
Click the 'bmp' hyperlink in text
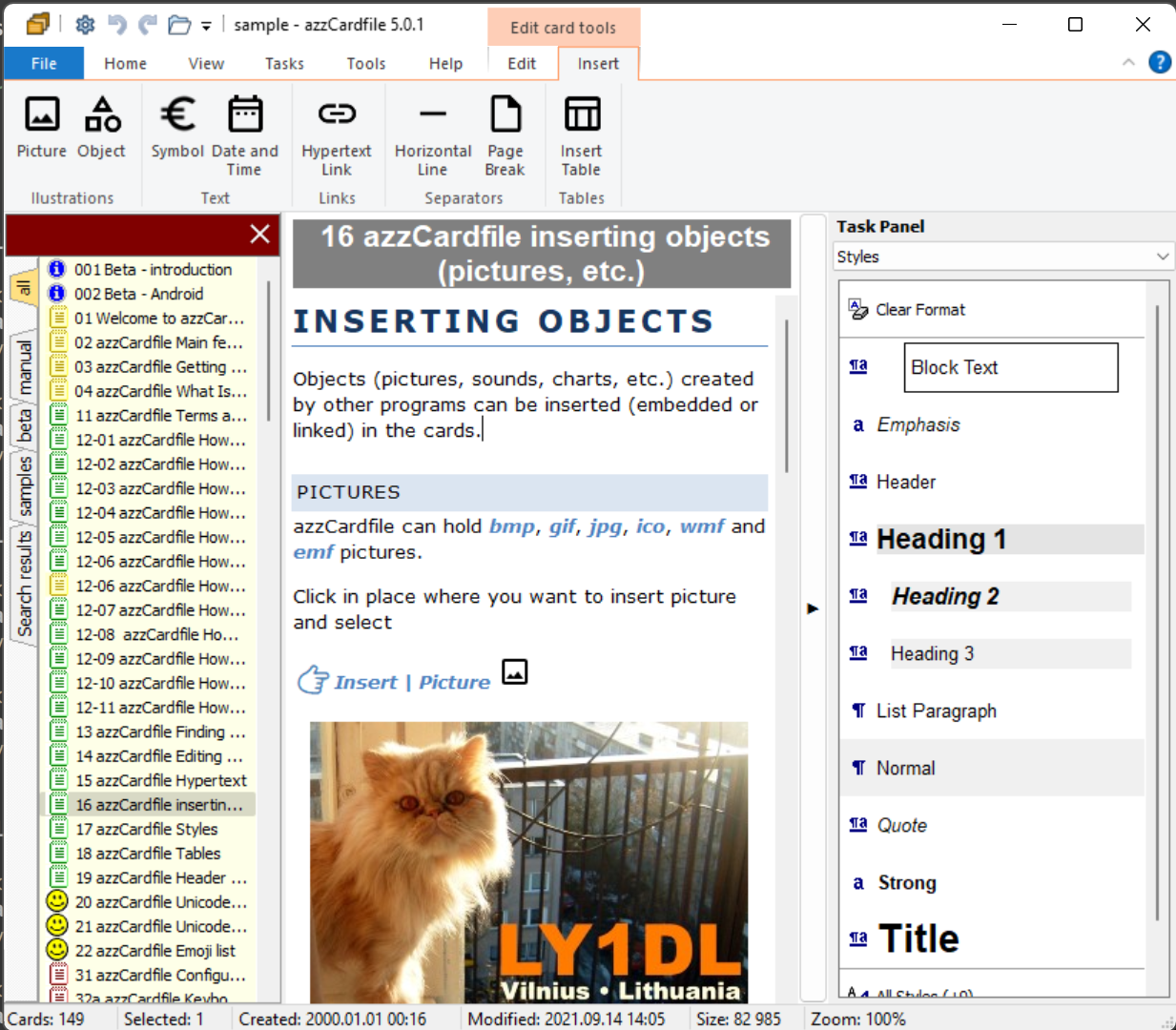pyautogui.click(x=512, y=526)
